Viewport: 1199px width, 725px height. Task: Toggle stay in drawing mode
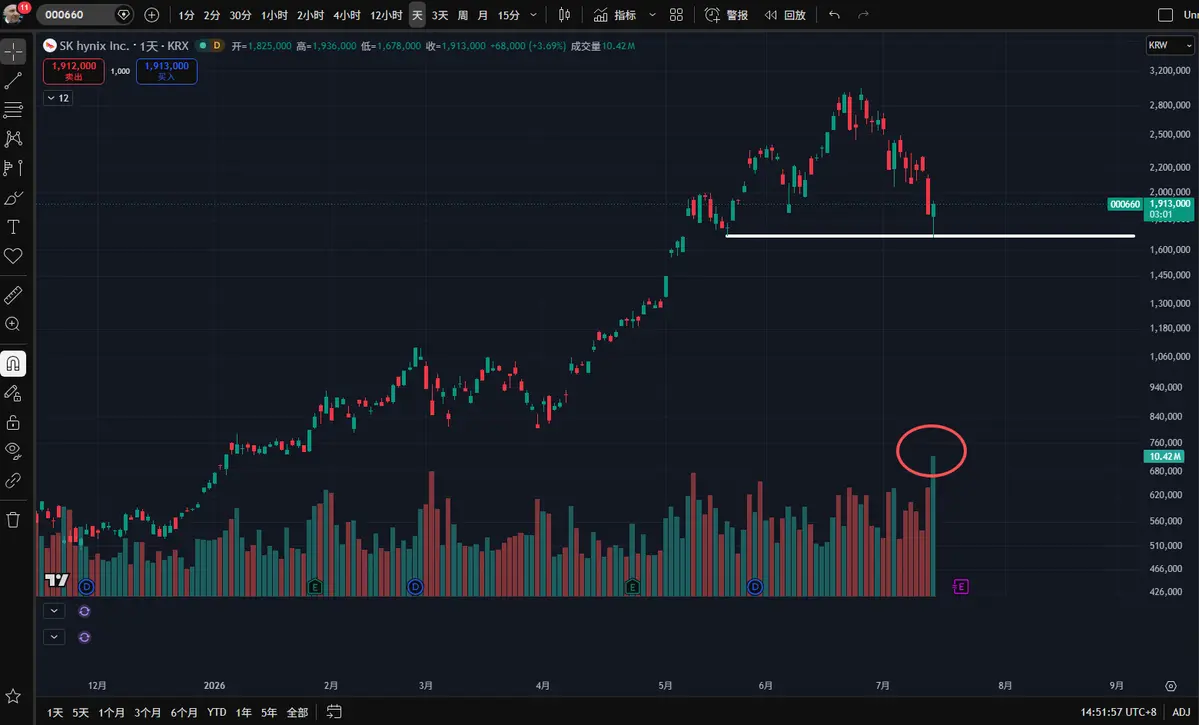[13, 393]
